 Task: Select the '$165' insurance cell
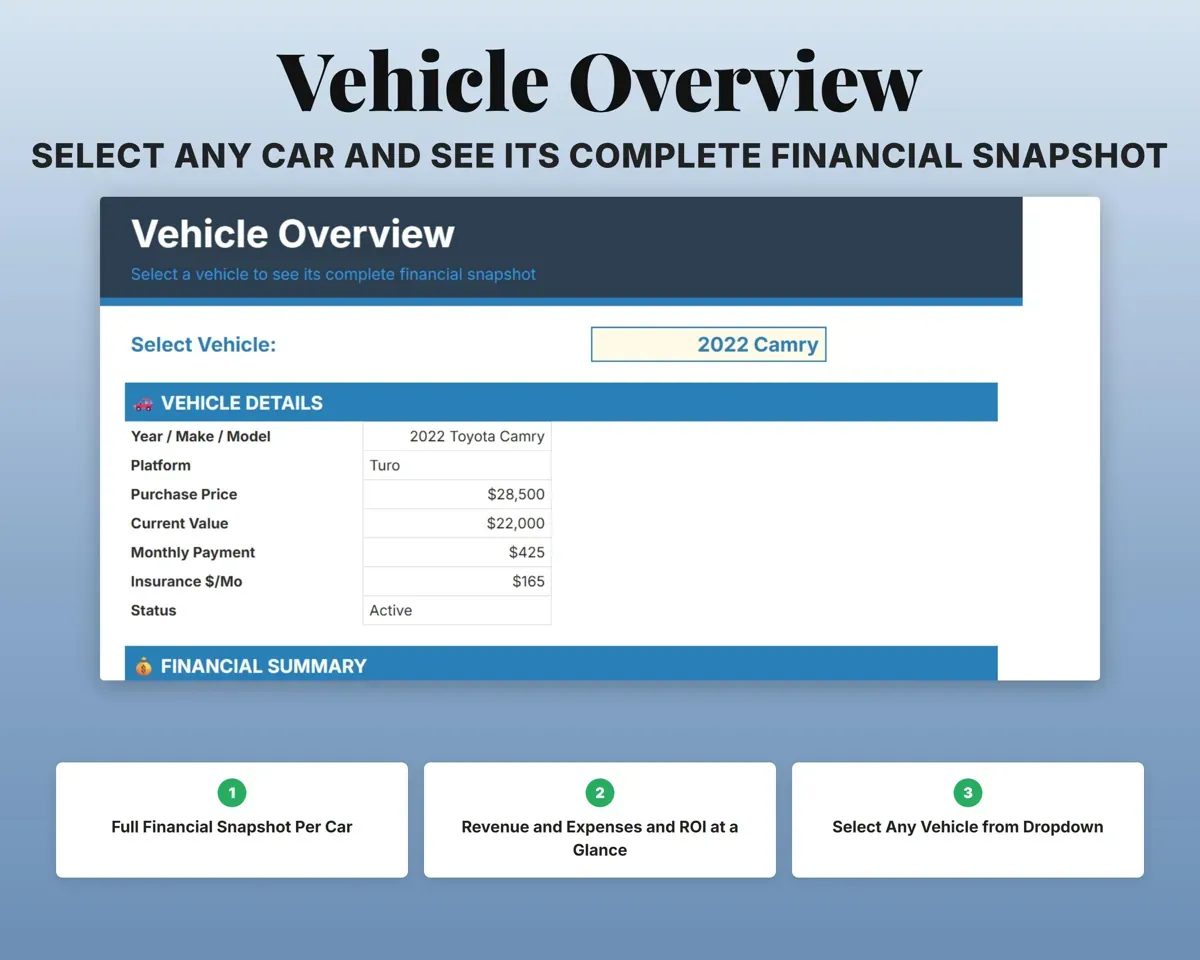coord(457,581)
